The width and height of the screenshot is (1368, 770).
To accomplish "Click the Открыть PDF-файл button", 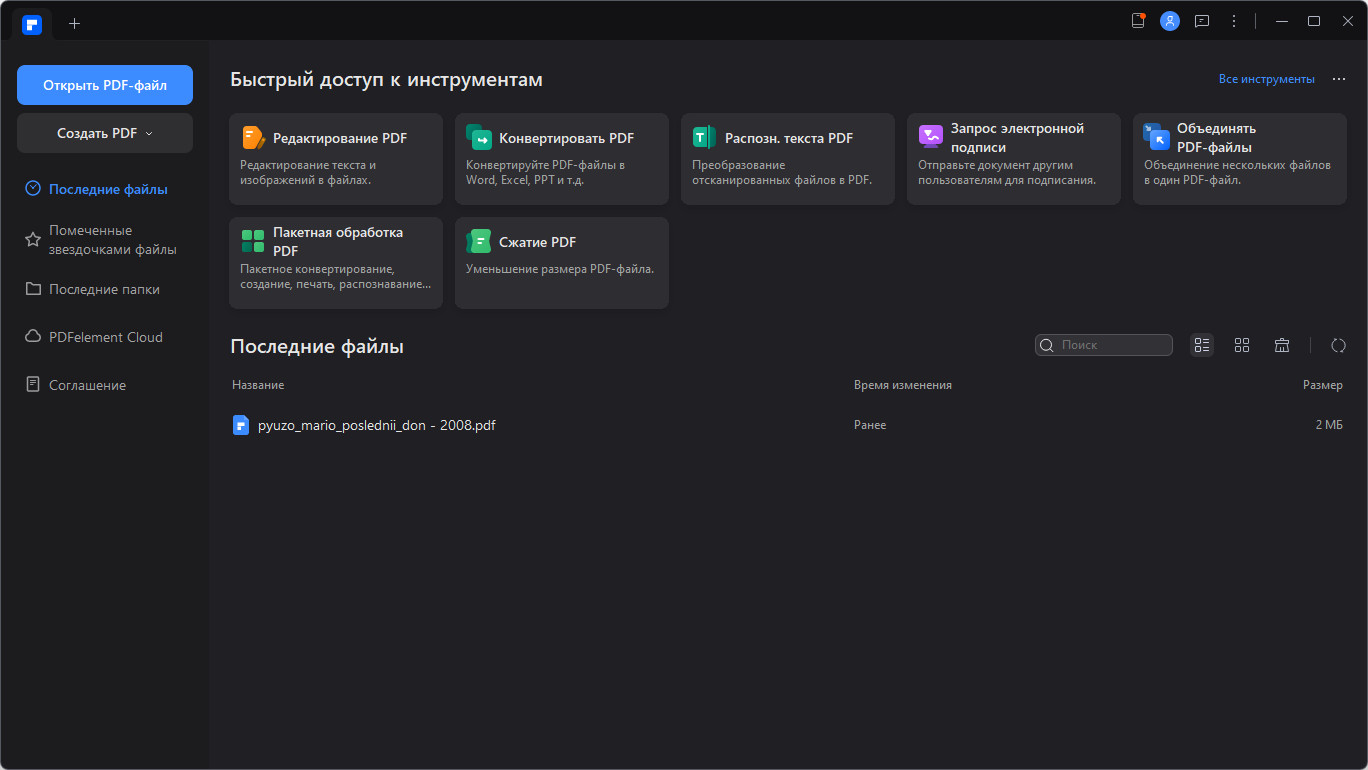I will tap(105, 85).
